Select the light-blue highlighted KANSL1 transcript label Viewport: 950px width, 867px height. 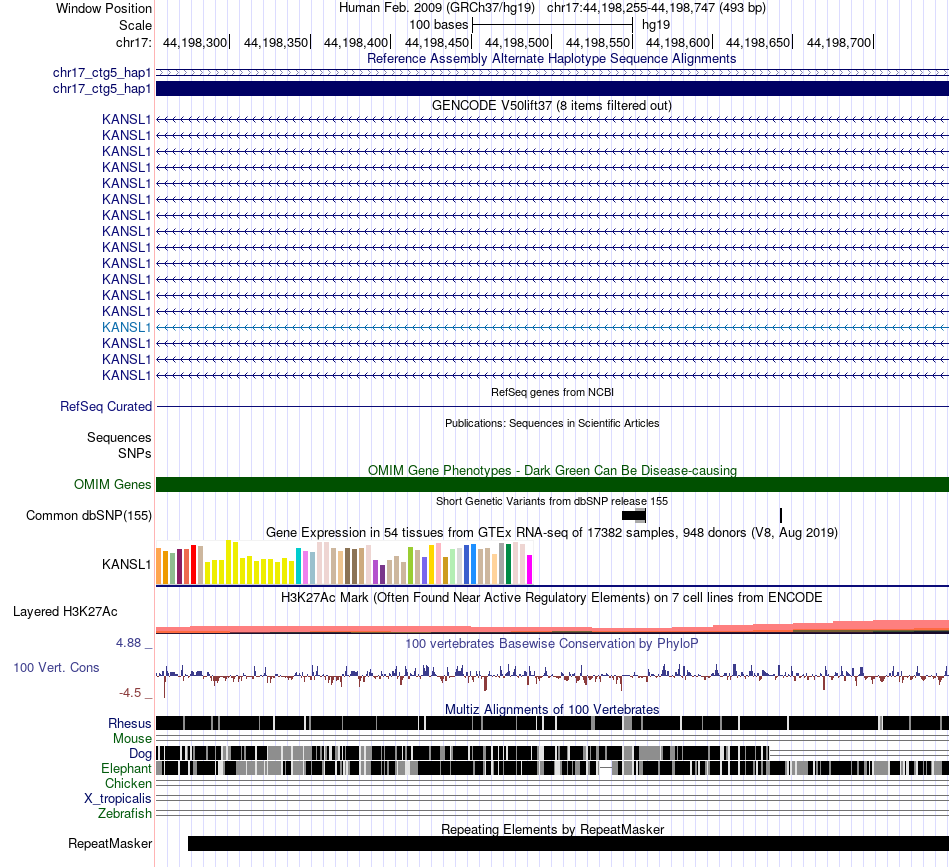[126, 328]
